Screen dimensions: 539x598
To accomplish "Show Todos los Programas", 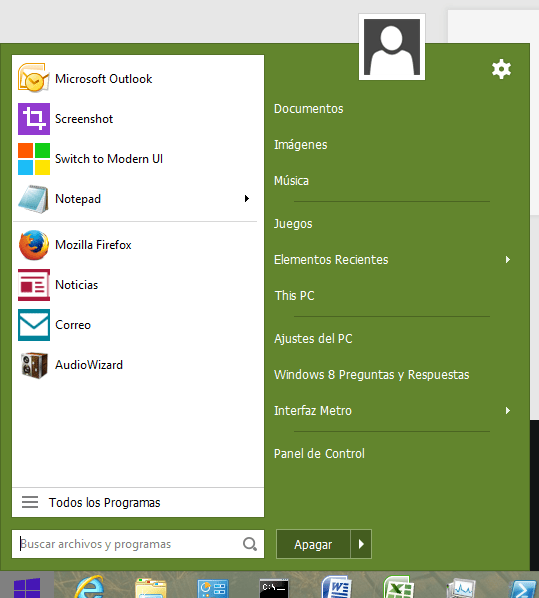I will 138,502.
